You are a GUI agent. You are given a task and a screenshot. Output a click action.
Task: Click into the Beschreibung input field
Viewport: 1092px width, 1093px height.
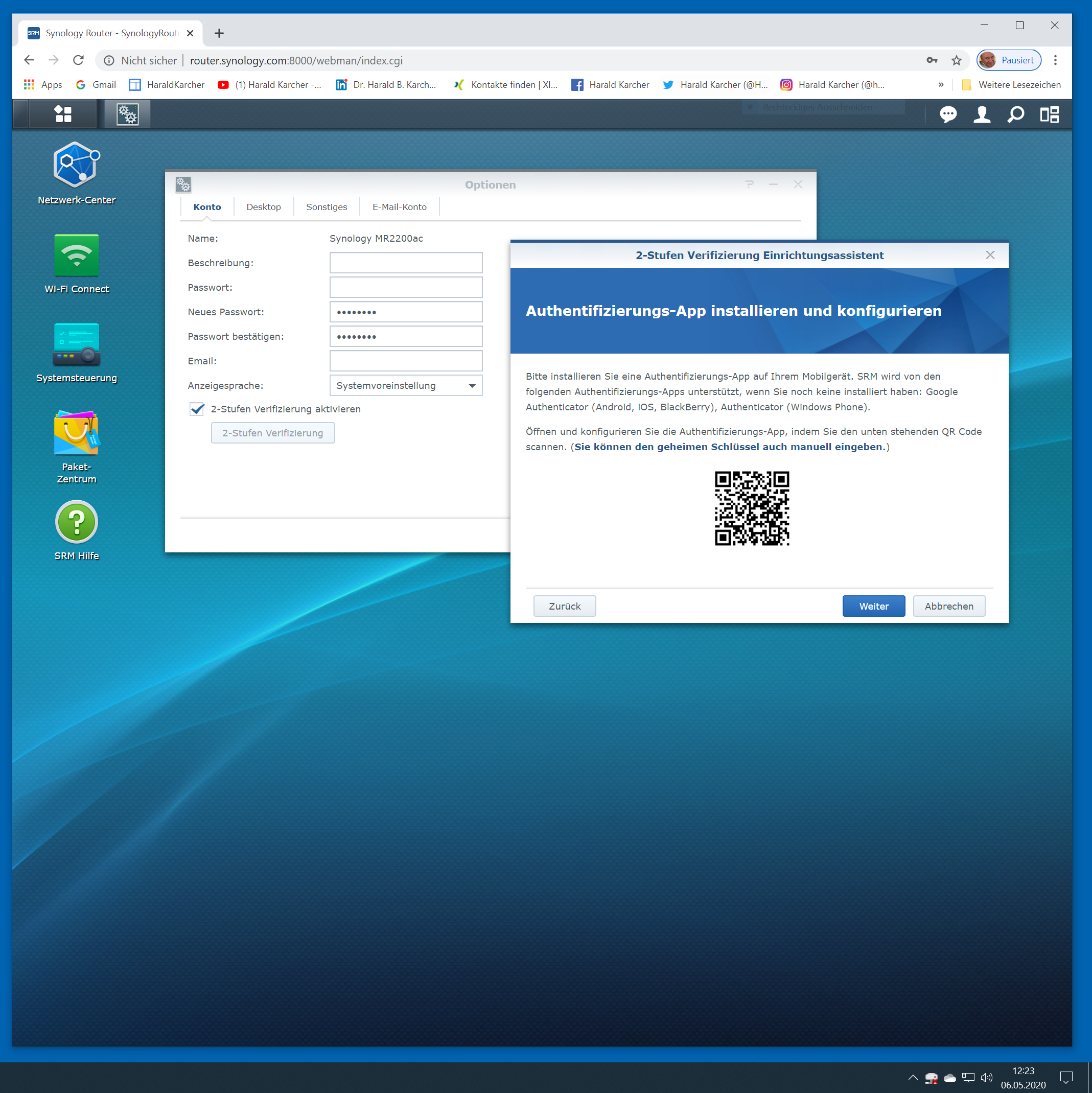[x=406, y=263]
